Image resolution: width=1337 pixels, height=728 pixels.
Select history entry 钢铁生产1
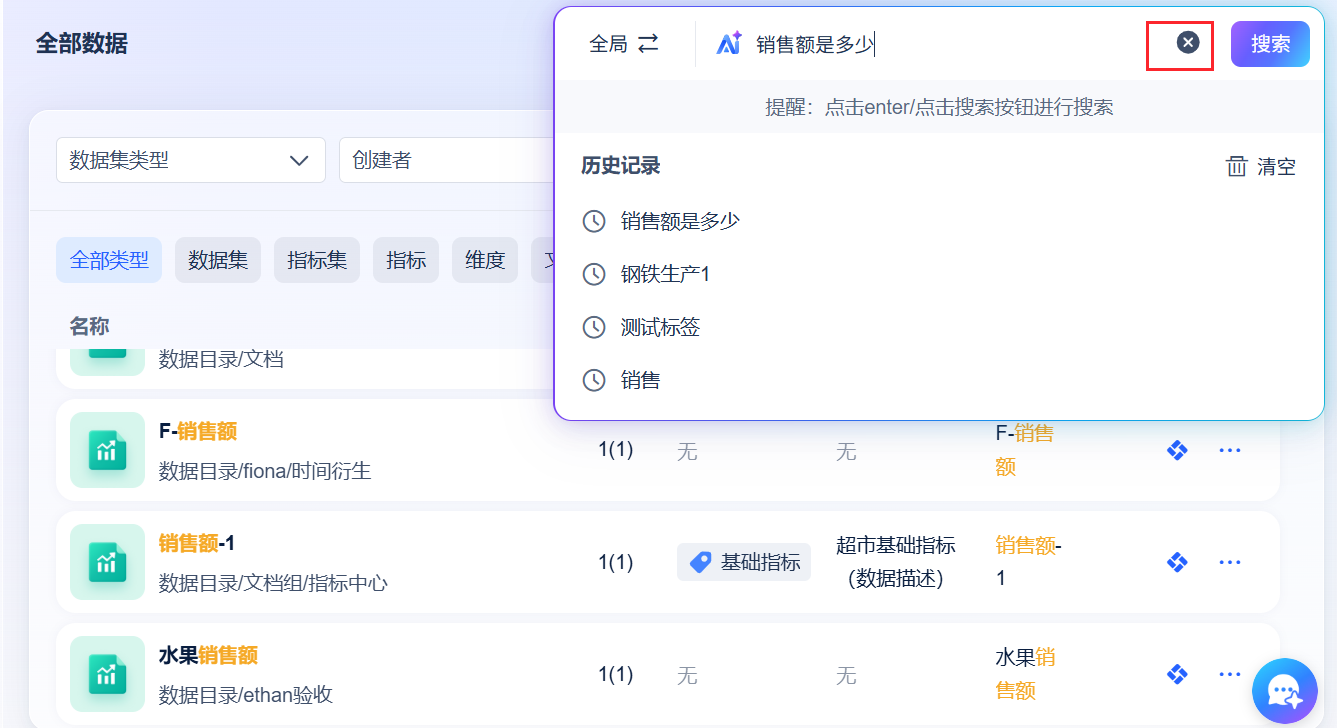pos(665,274)
